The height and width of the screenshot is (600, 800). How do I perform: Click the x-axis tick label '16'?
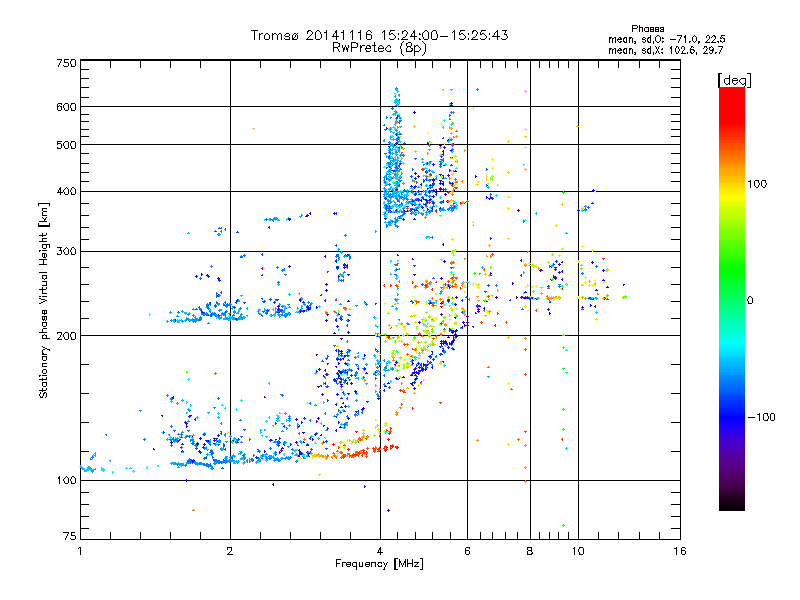[680, 551]
